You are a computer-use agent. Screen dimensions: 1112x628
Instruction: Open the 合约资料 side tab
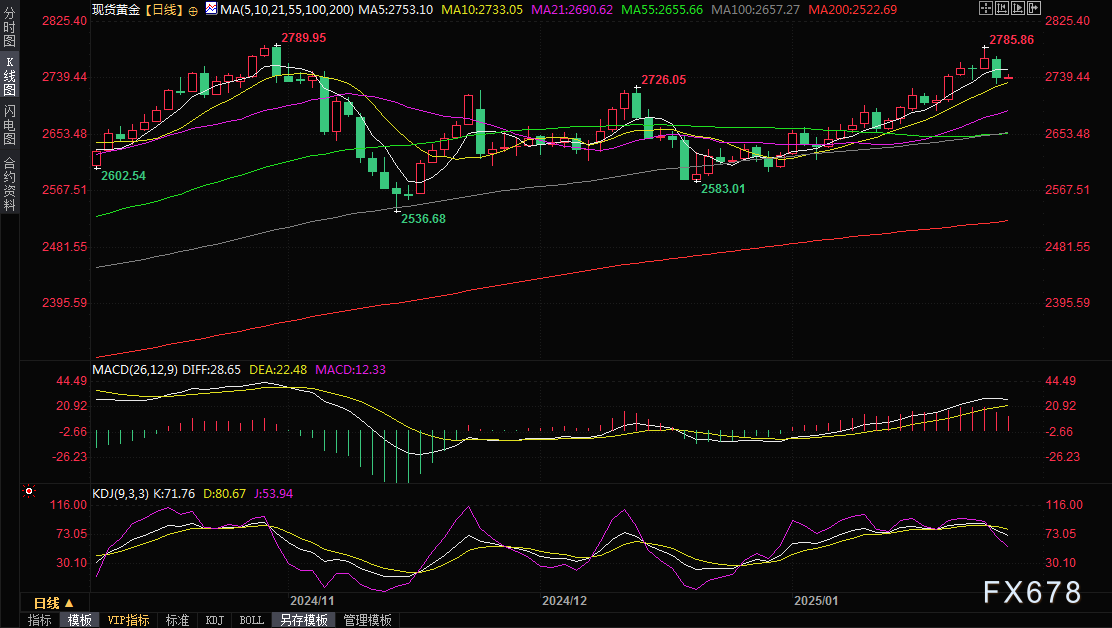(9, 184)
